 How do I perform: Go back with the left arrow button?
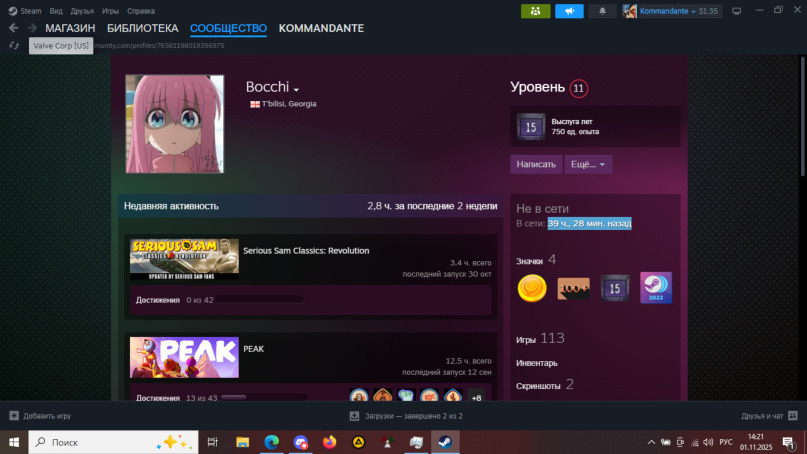(x=14, y=28)
